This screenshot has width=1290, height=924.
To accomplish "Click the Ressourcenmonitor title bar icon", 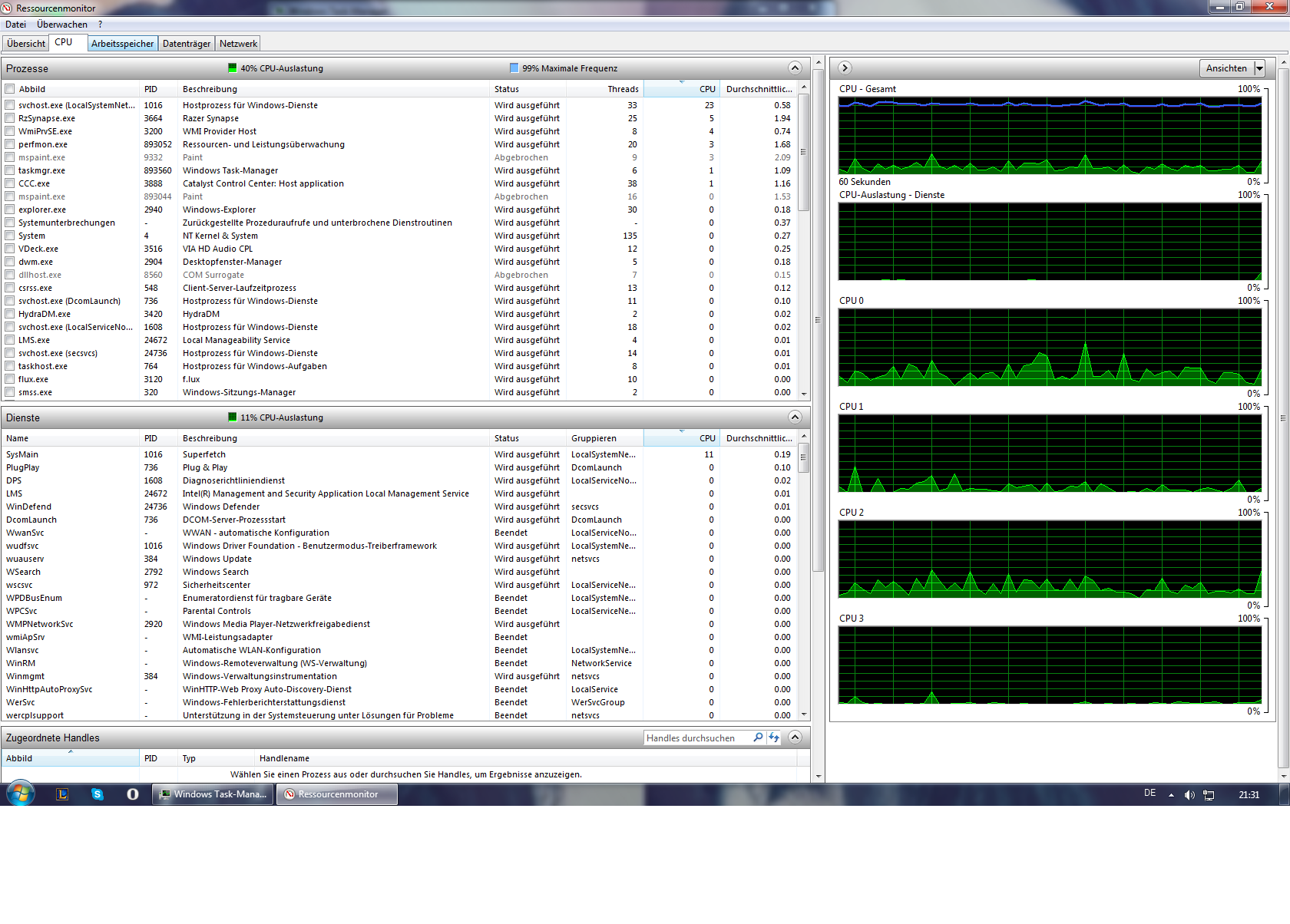I will [x=7, y=8].
